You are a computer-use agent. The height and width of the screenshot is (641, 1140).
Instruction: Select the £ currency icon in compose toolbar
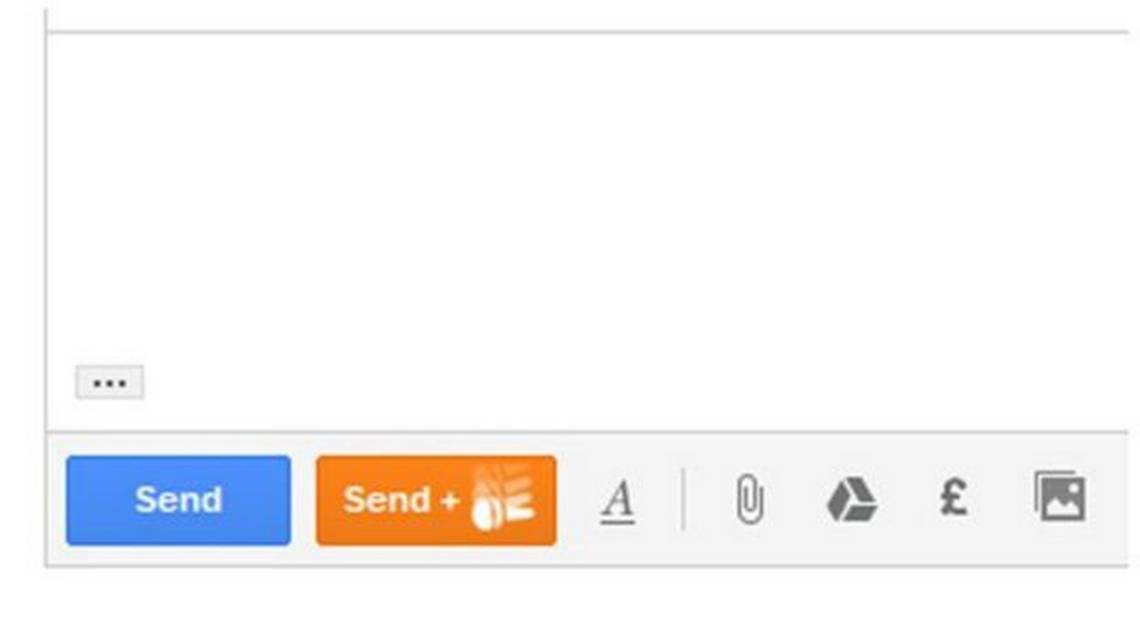[x=954, y=498]
